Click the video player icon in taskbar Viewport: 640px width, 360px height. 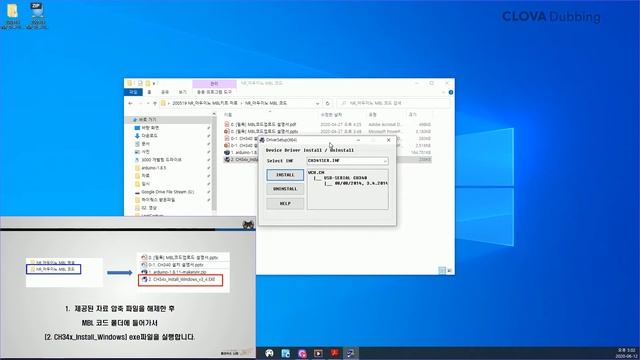(x=318, y=353)
